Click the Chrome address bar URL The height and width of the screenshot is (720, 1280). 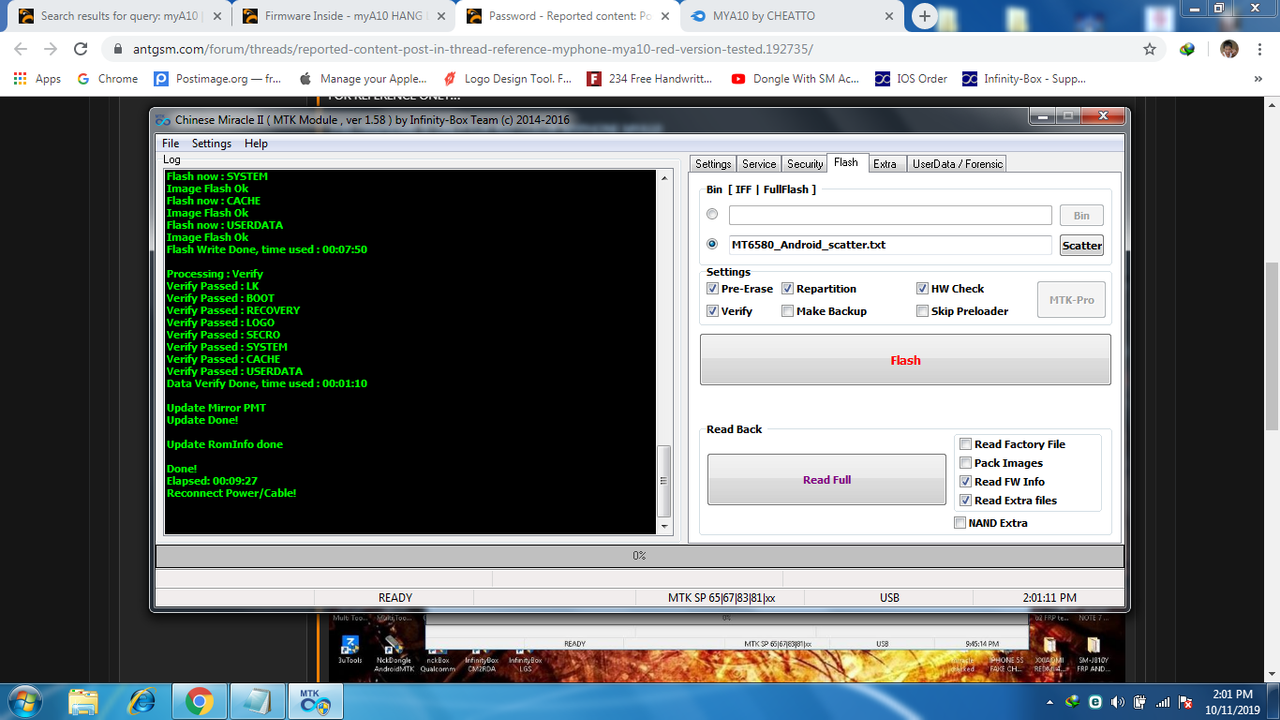(473, 49)
